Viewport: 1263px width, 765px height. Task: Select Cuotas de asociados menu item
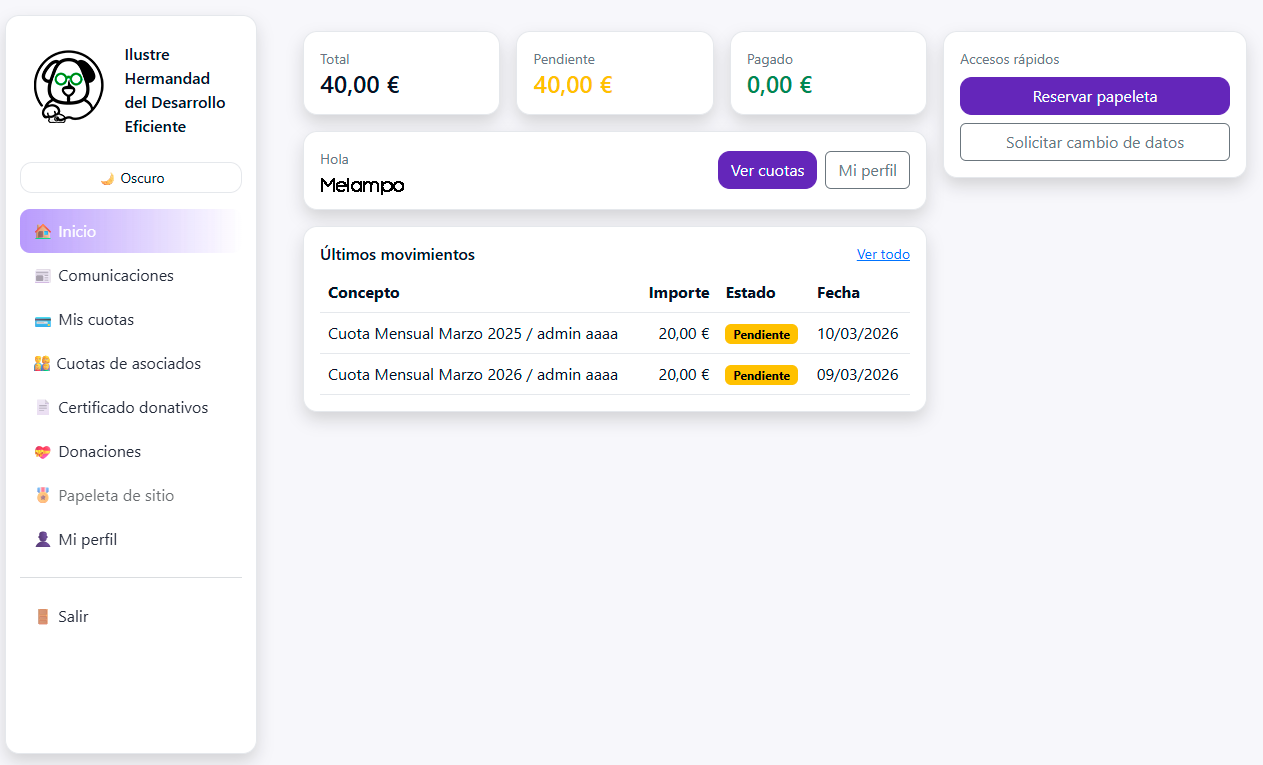tap(131, 363)
